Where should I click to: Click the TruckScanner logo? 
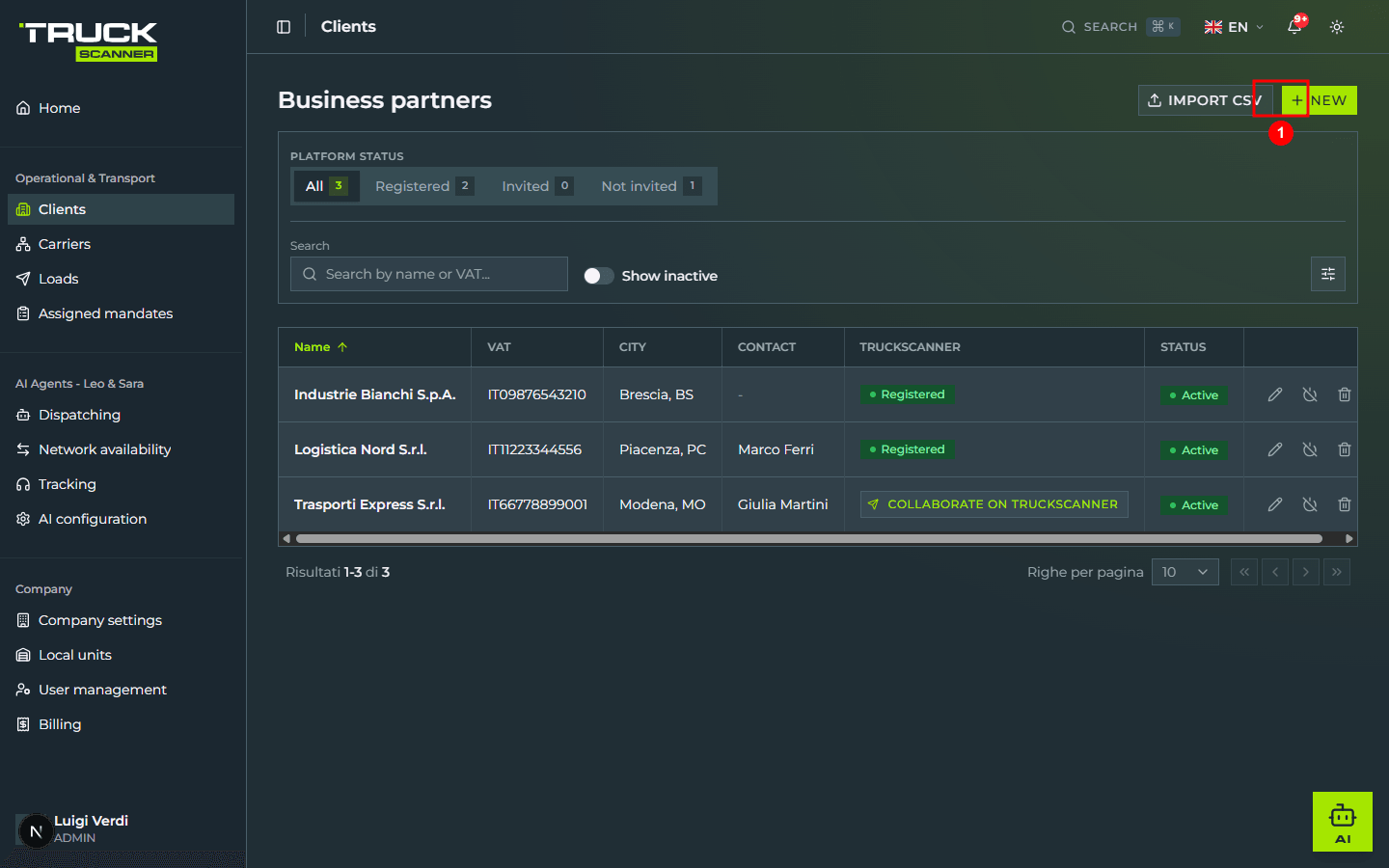click(88, 41)
